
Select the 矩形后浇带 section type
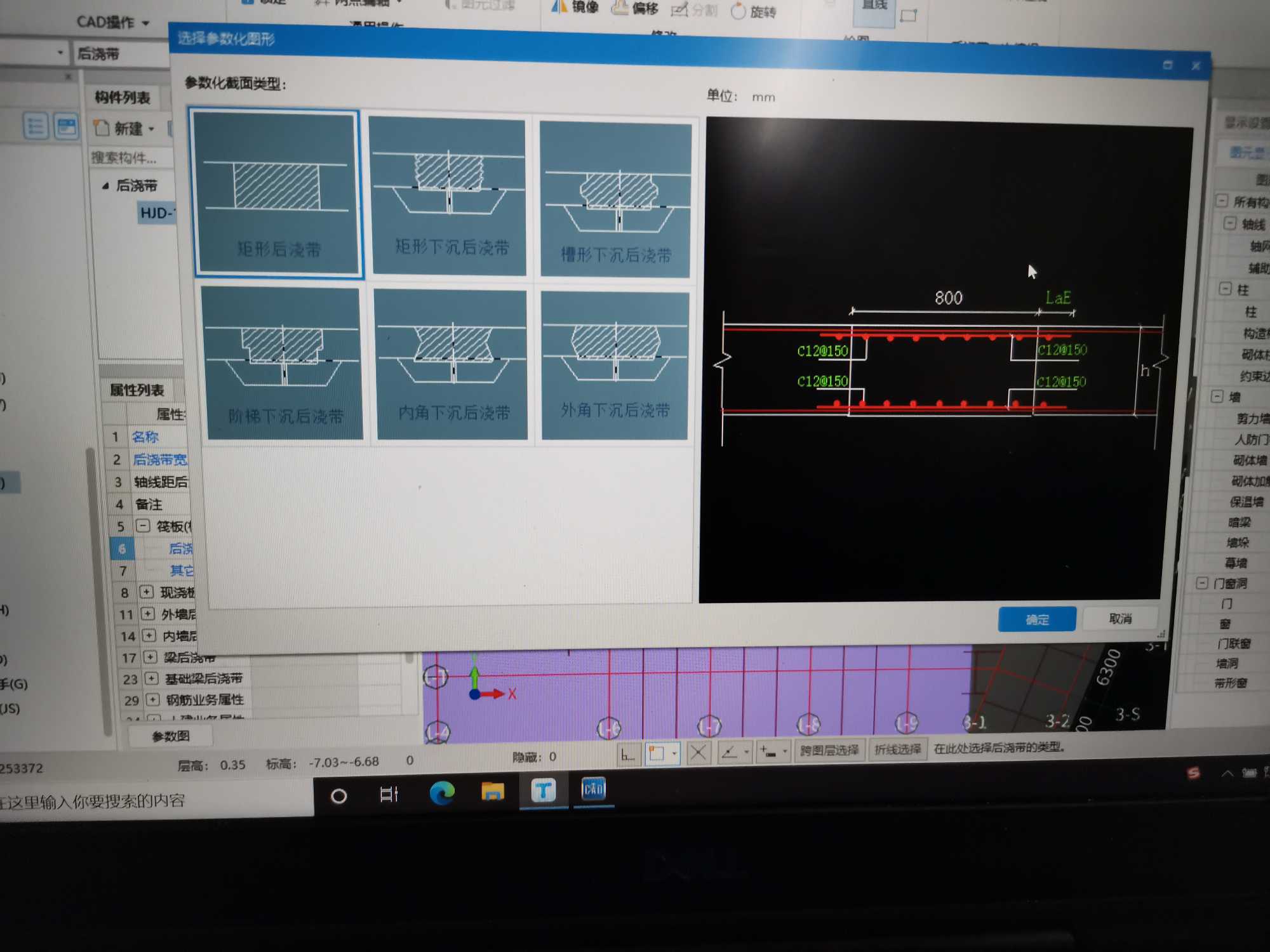(276, 194)
